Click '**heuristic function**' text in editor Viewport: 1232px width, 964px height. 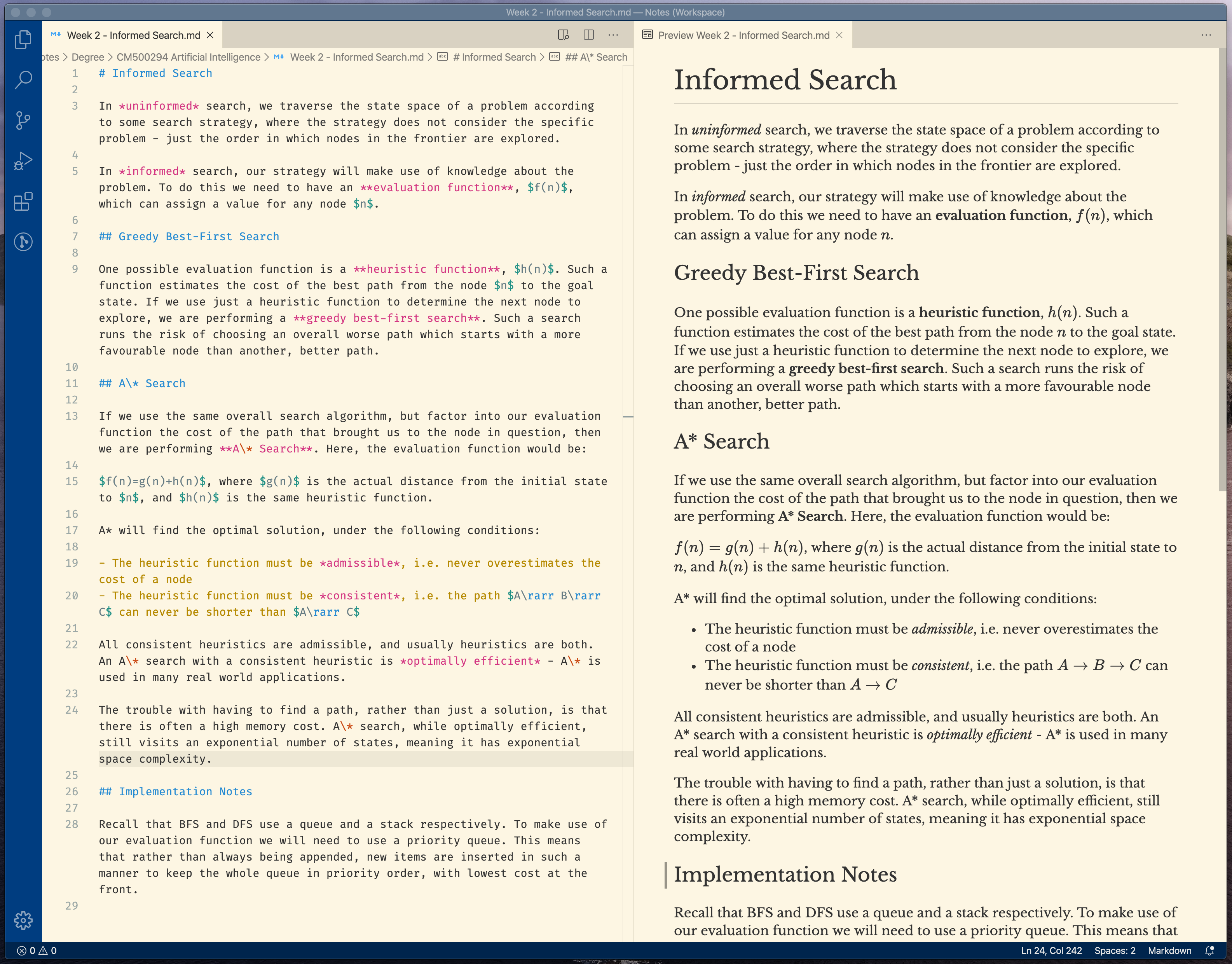click(427, 269)
